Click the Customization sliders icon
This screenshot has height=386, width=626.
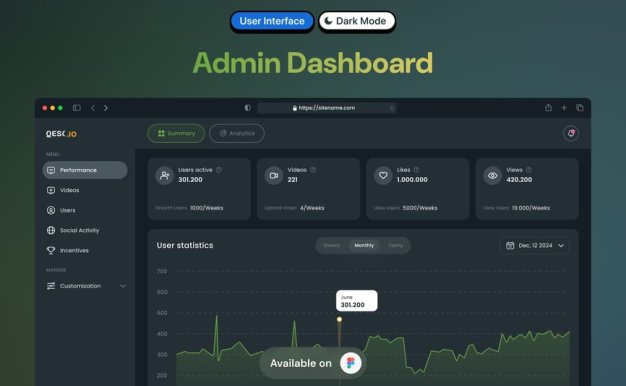51,286
